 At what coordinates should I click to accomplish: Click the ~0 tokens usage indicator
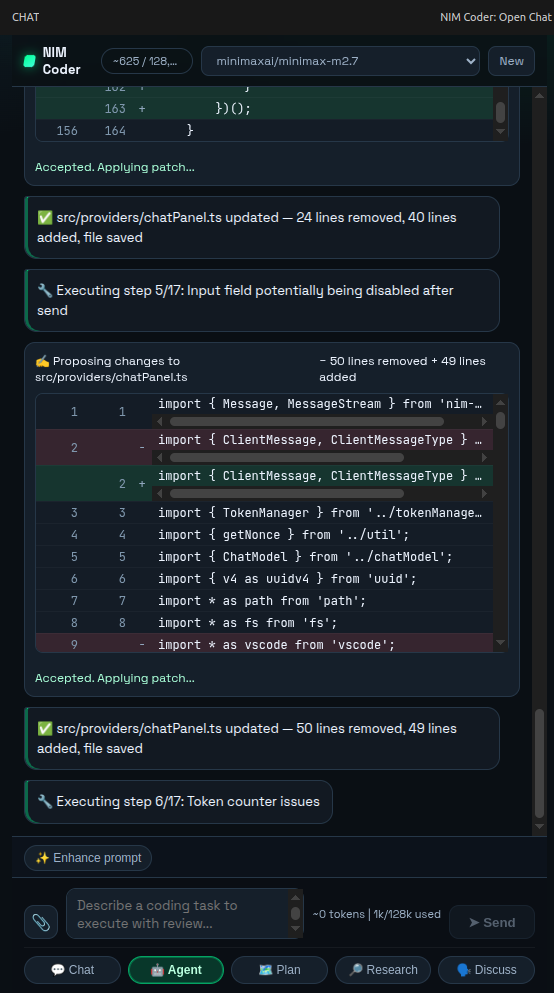[376, 914]
